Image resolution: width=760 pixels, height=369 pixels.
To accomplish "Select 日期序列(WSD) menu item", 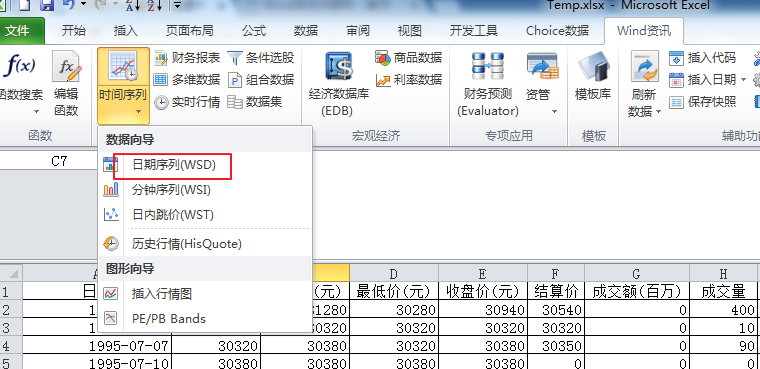I will pos(205,165).
